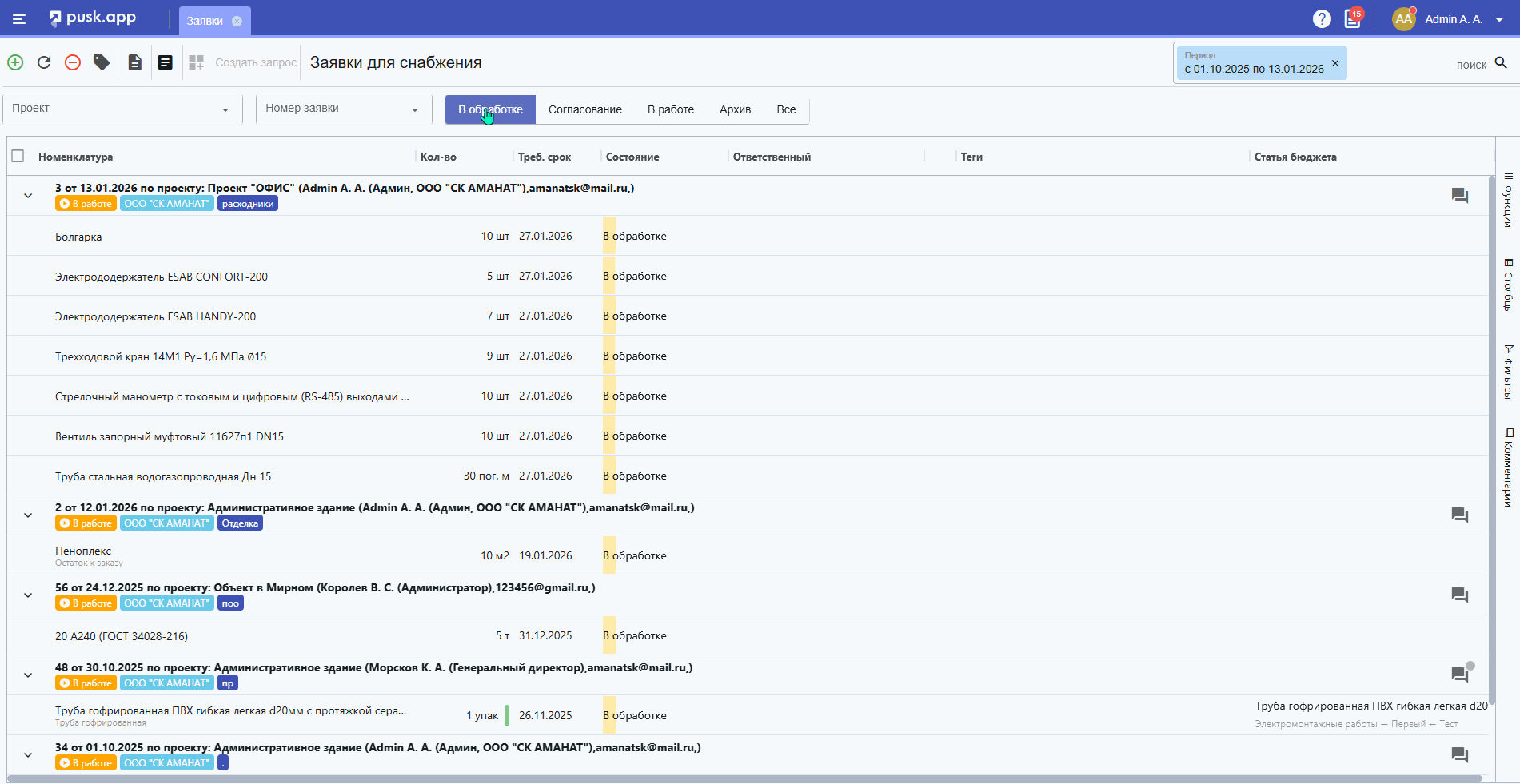
Task: Clear the period filter with X
Action: tap(1334, 63)
